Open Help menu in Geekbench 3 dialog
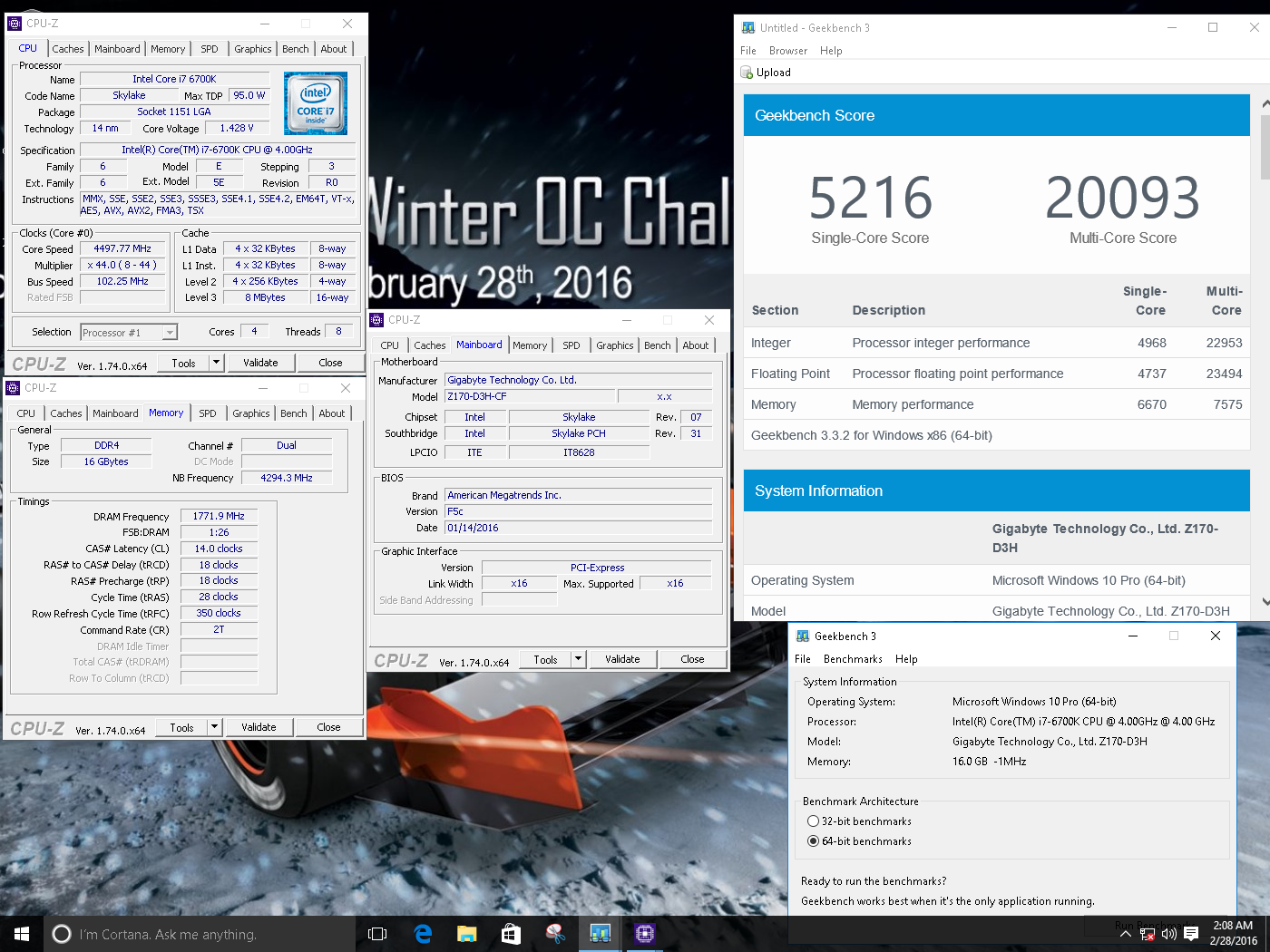The height and width of the screenshot is (952, 1270). [x=906, y=659]
